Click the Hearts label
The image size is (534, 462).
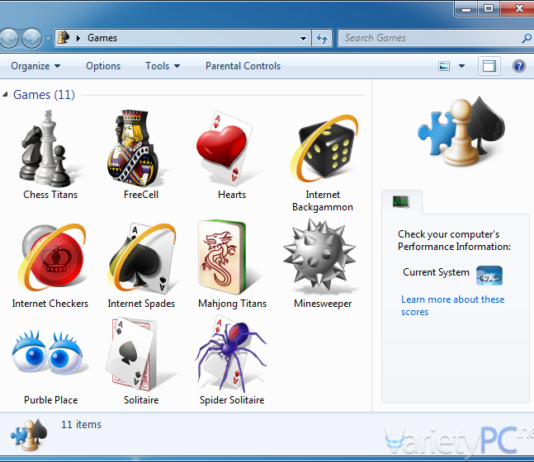(232, 194)
